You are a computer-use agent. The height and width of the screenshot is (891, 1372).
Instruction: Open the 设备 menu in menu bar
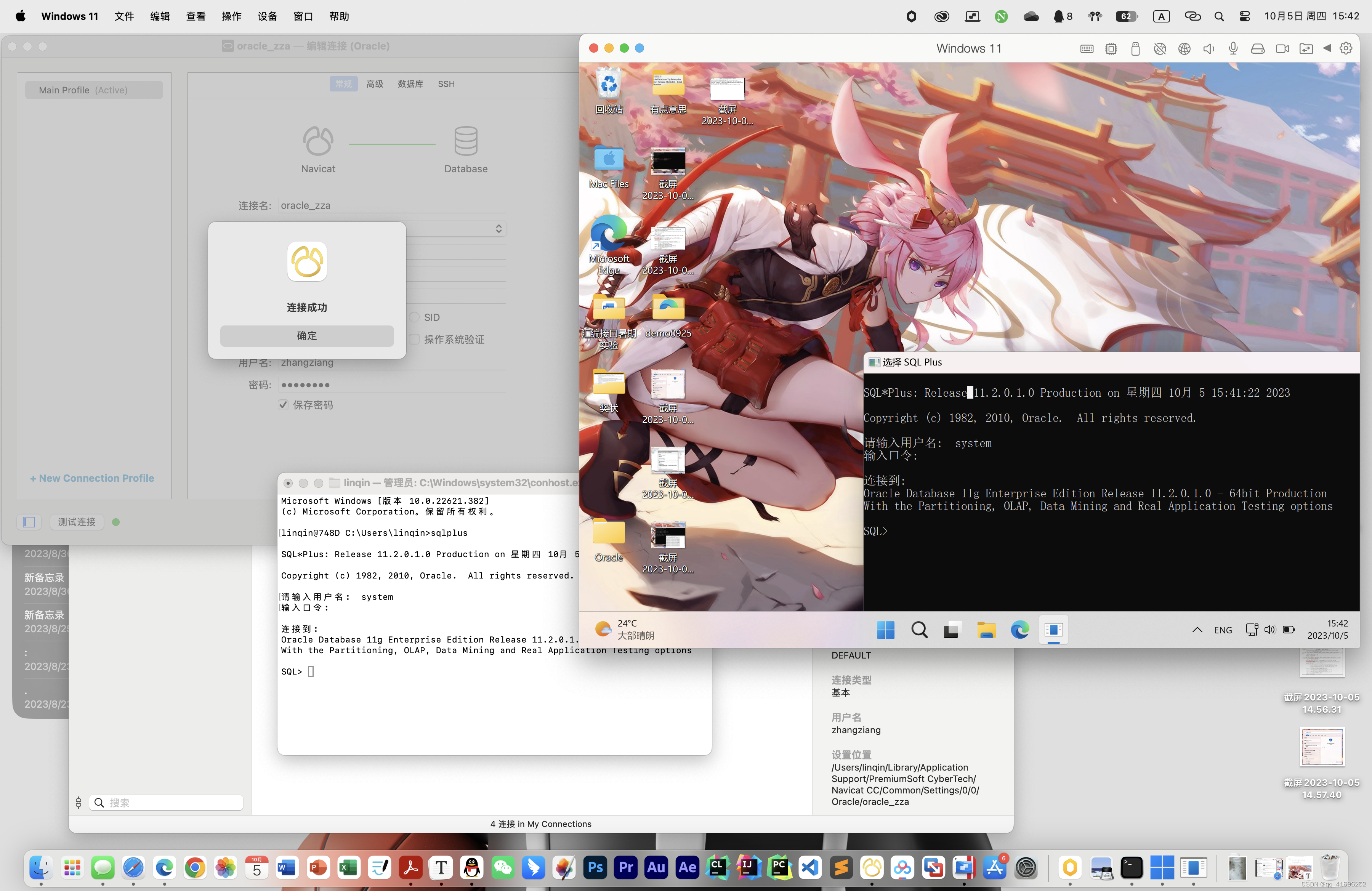click(x=268, y=16)
